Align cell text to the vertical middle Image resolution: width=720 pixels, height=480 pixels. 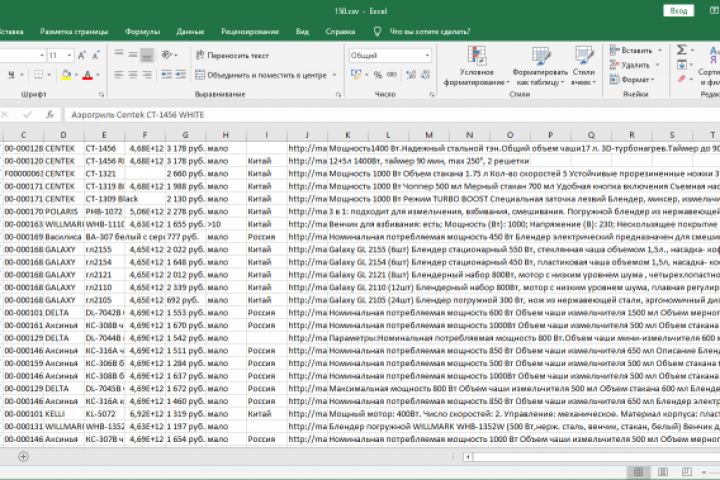point(133,55)
